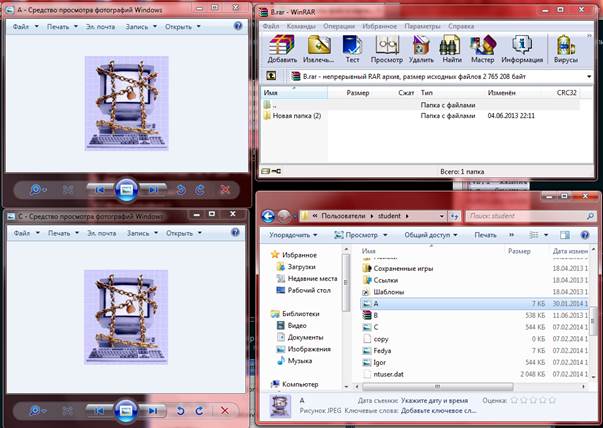
Task: Rate file A with five stars
Action: click(552, 400)
